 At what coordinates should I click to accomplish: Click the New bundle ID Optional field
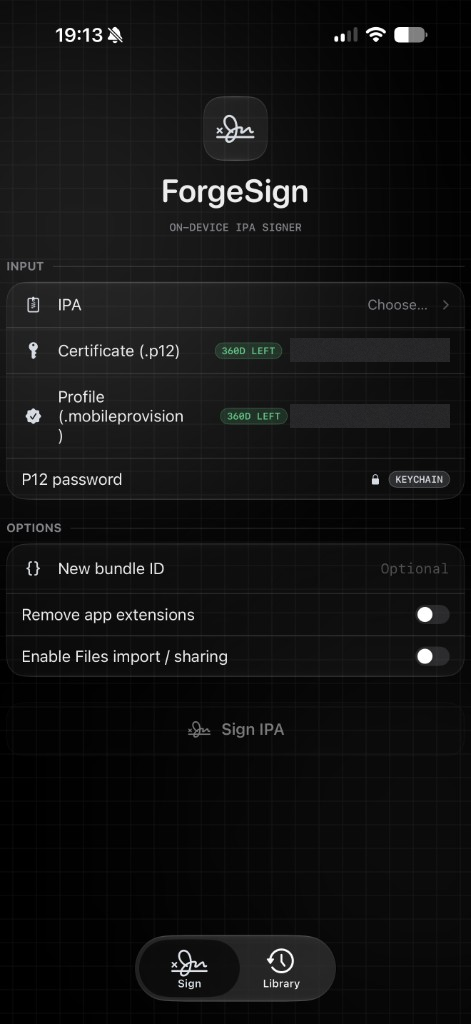coord(414,569)
